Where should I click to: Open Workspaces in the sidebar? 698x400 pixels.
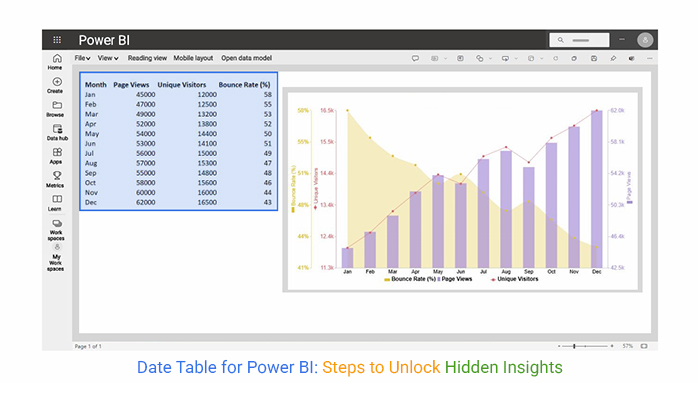click(x=57, y=229)
